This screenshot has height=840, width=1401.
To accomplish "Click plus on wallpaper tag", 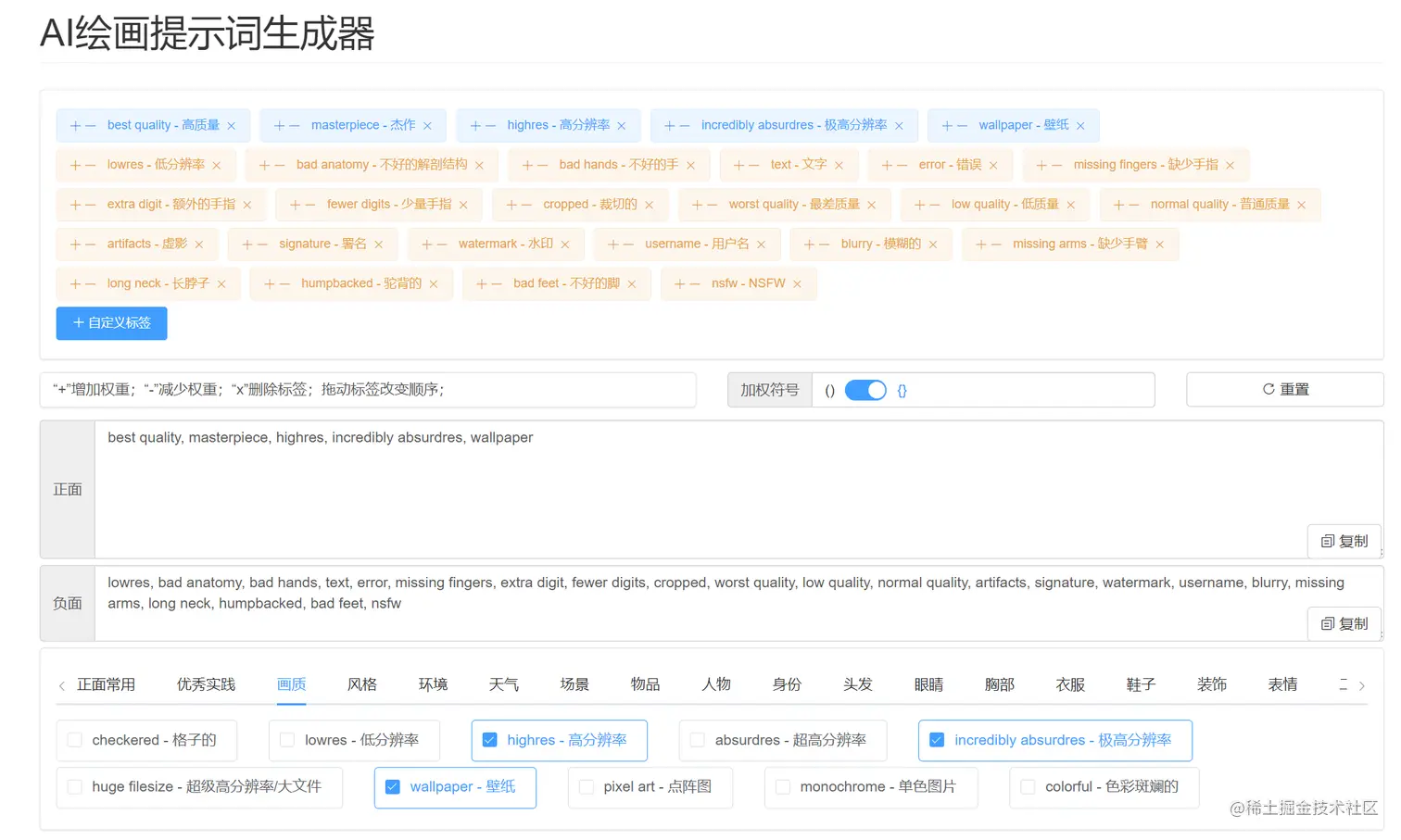I will click(947, 126).
